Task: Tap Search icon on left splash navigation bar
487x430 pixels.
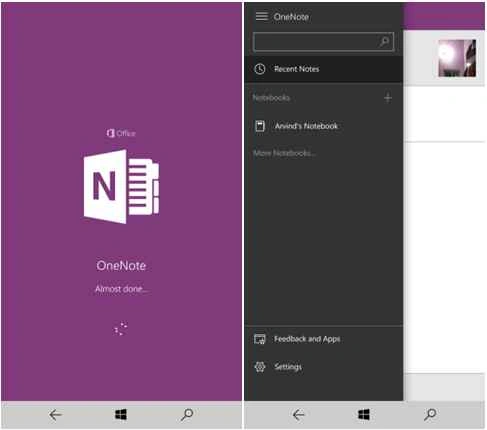Action: 187,415
